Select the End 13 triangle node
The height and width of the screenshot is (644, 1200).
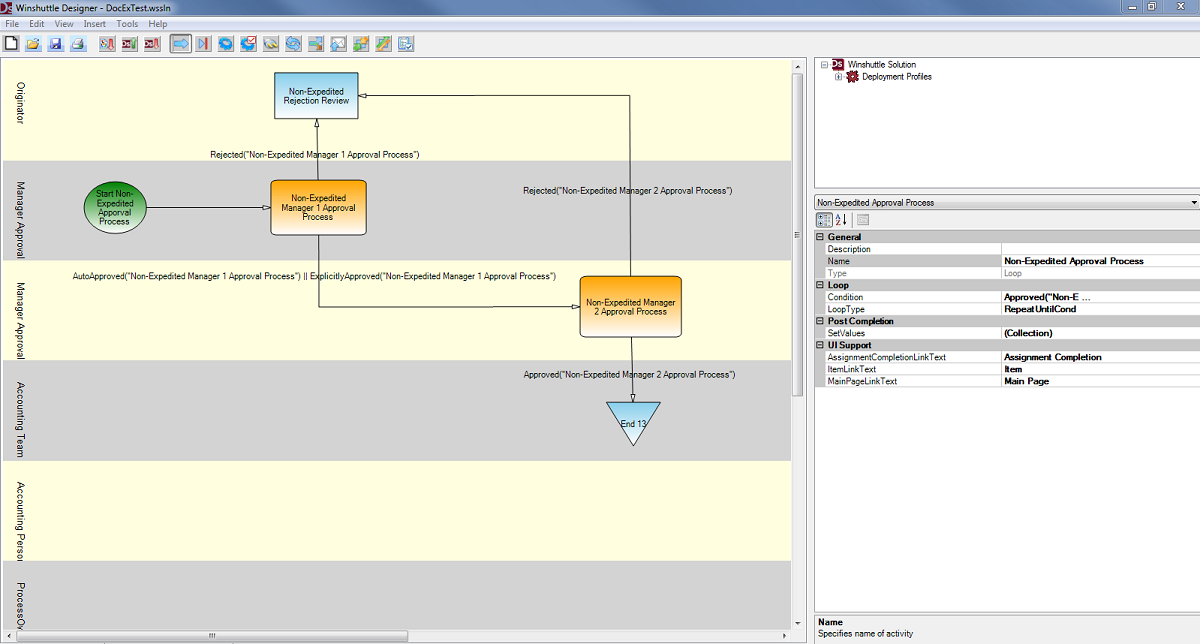pyautogui.click(x=633, y=422)
